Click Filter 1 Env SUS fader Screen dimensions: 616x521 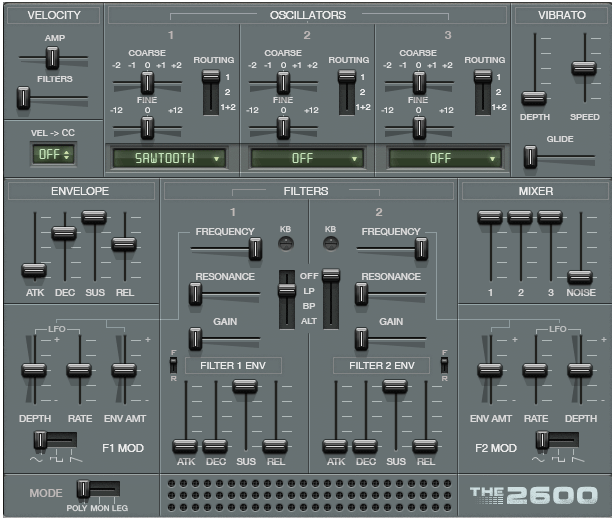245,386
